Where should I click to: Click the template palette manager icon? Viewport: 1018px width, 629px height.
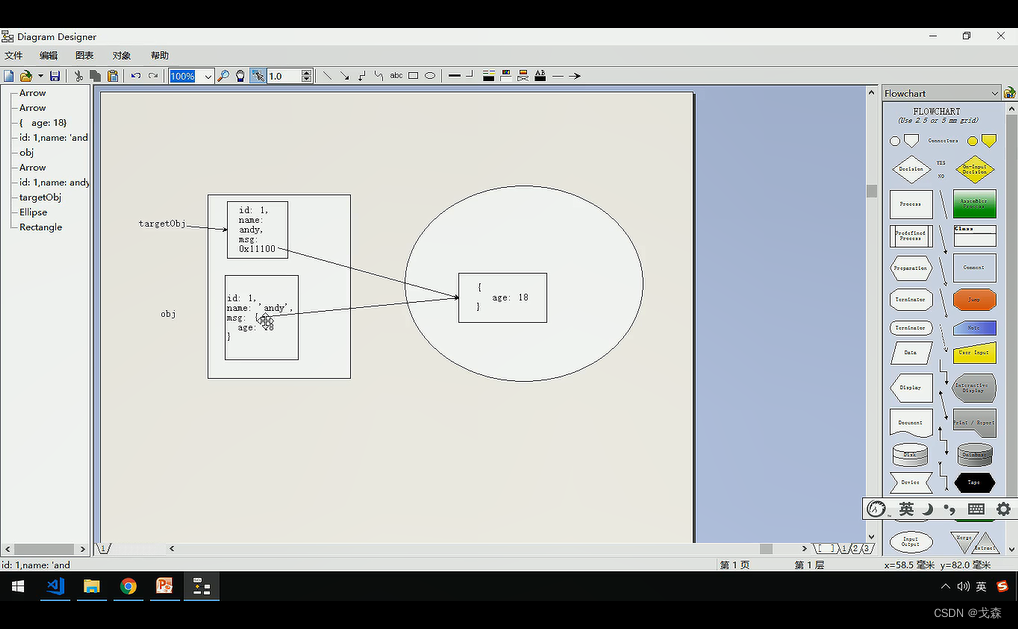tap(1010, 93)
